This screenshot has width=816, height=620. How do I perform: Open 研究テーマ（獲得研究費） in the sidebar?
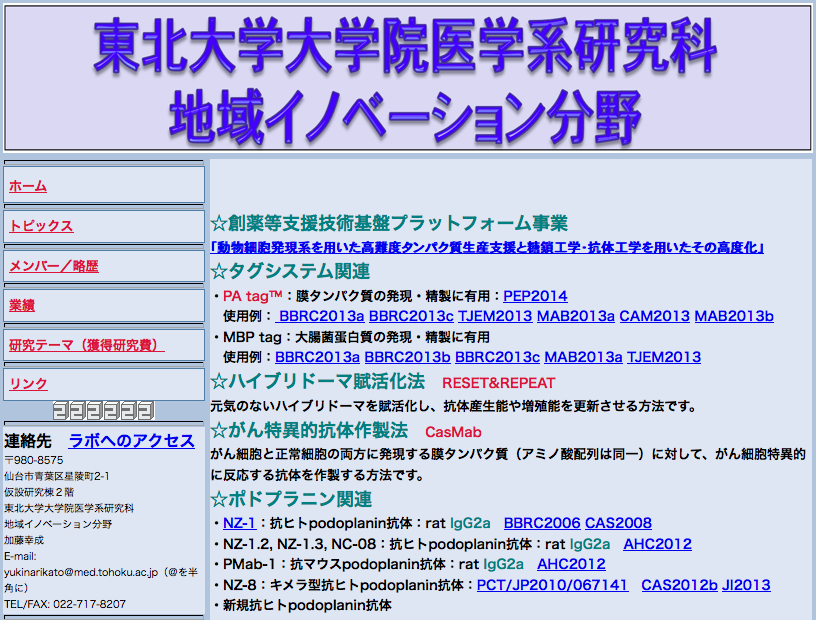point(86,345)
